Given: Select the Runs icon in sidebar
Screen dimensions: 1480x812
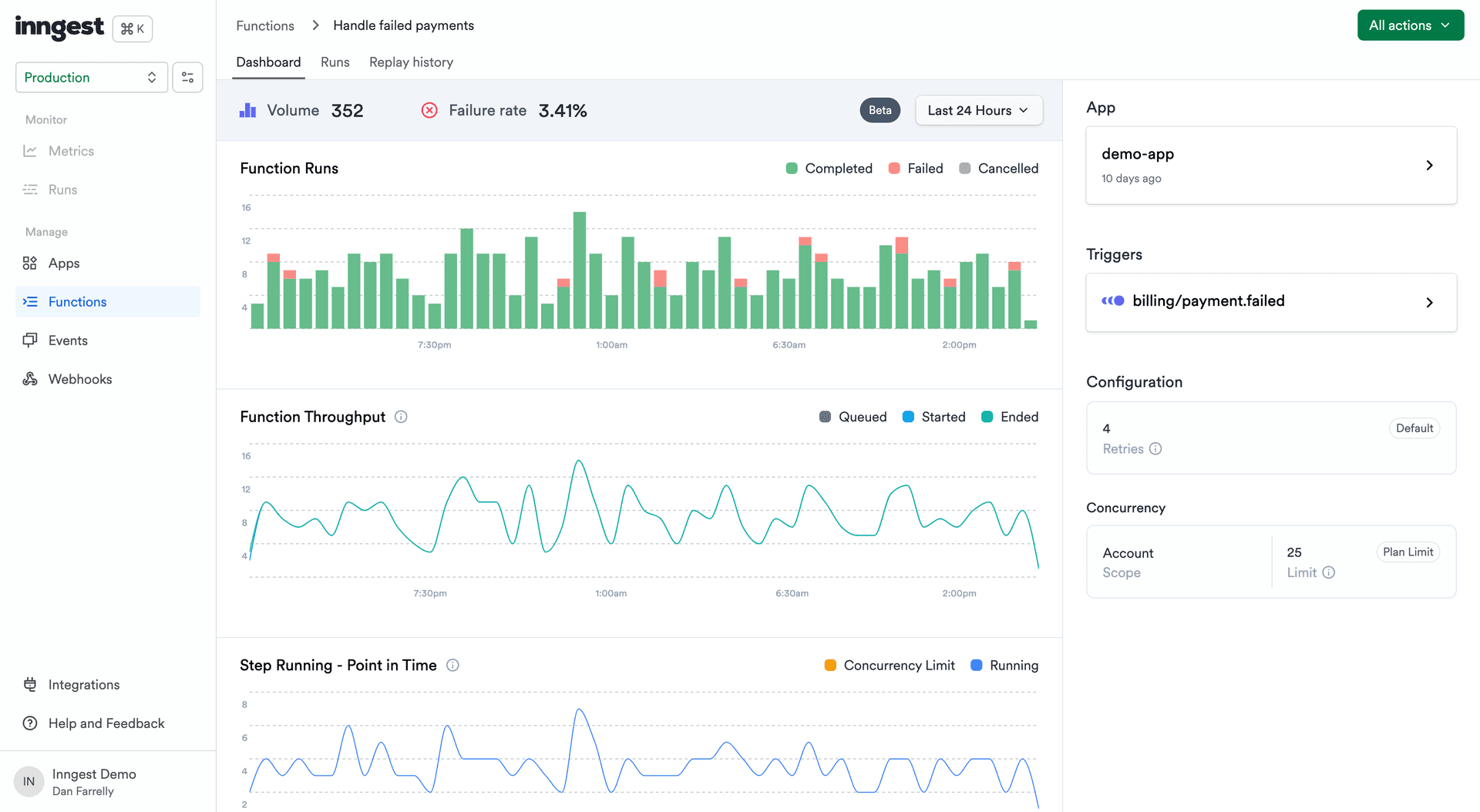Looking at the screenshot, I should click(x=31, y=189).
